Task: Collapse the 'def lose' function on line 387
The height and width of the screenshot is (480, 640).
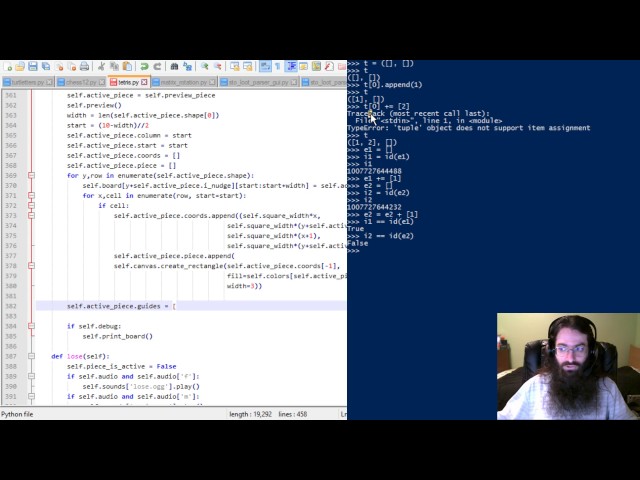Action: click(x=31, y=356)
